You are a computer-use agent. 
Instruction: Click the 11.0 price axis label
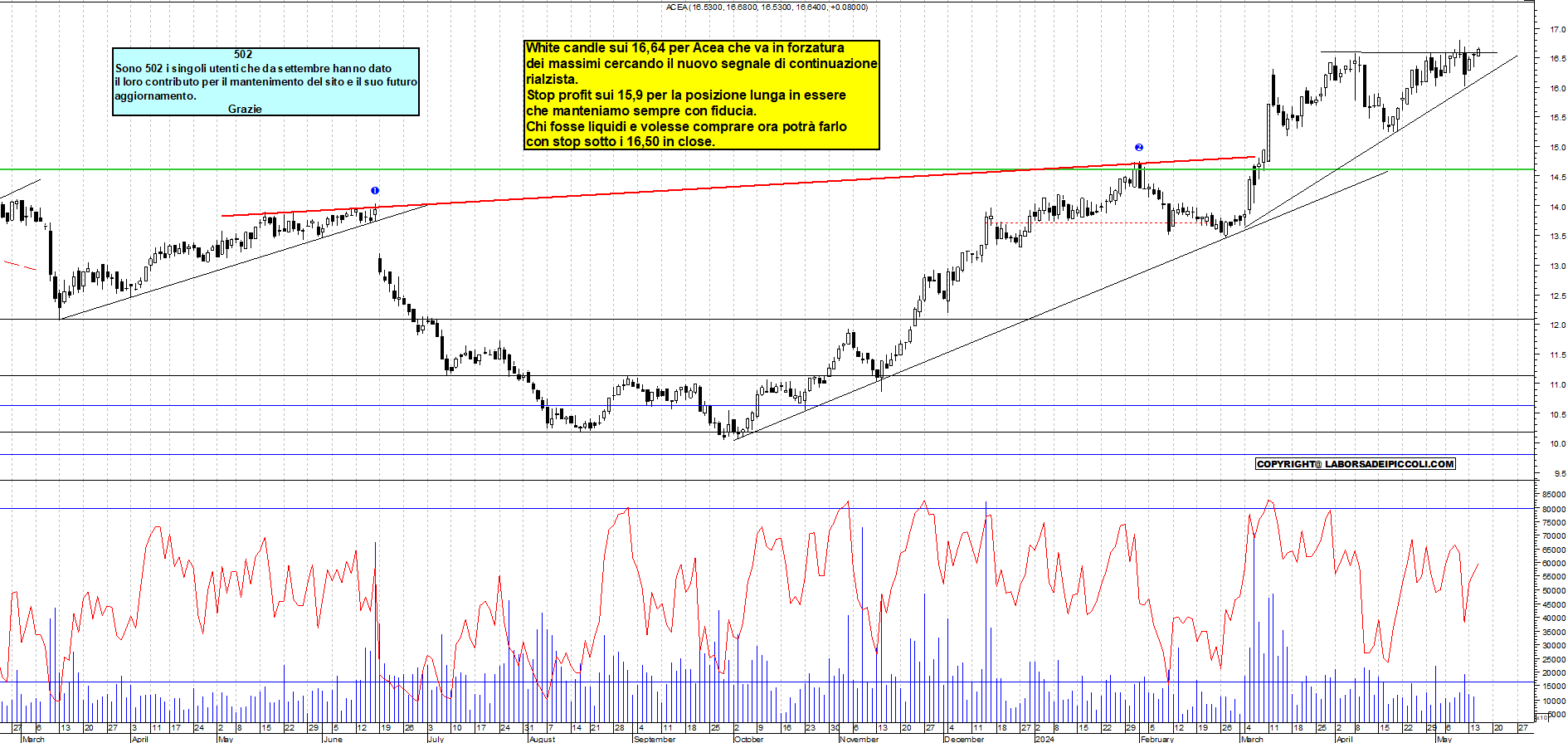pos(1557,385)
